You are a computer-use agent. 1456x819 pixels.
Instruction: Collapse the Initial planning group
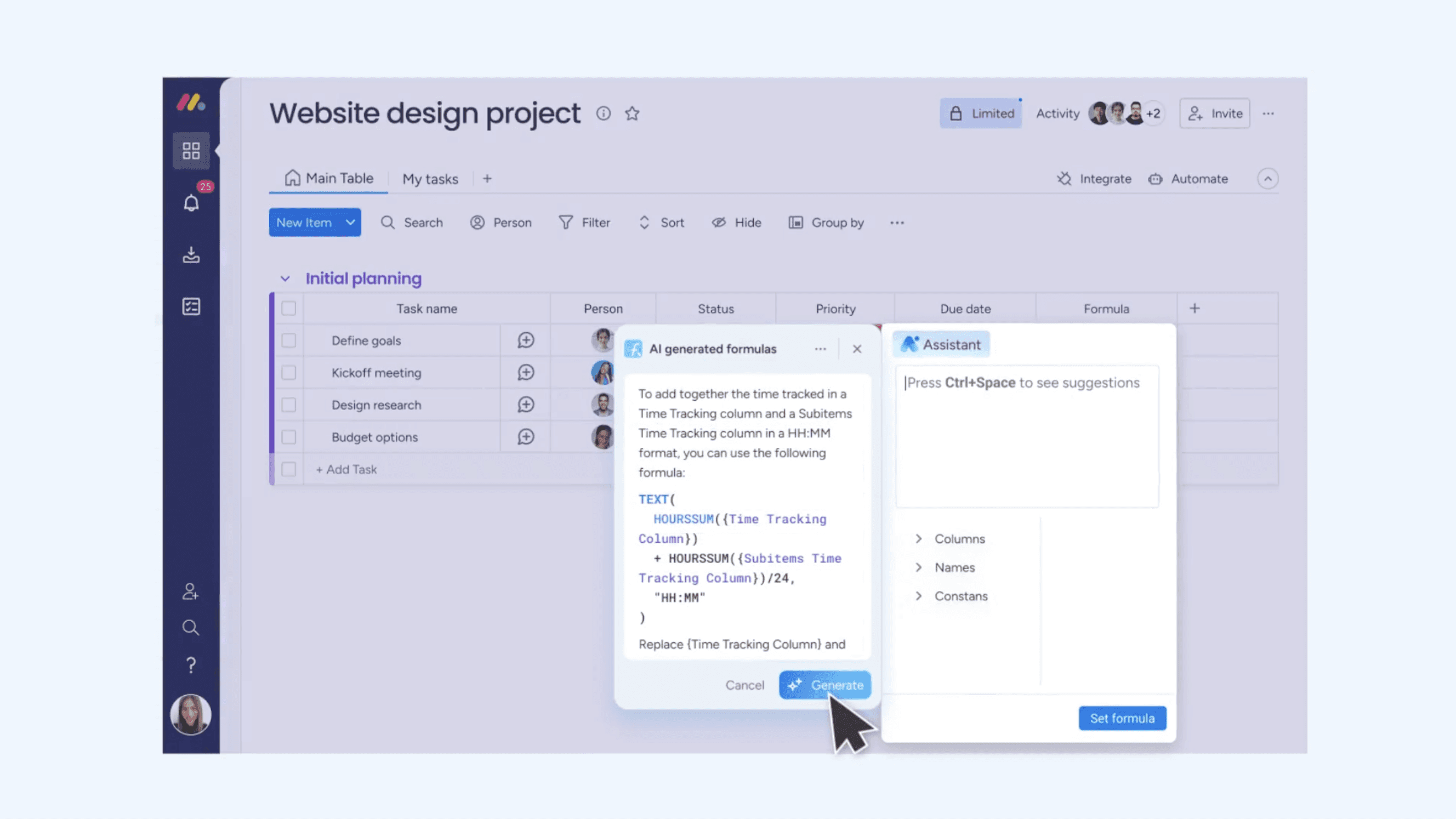[286, 278]
